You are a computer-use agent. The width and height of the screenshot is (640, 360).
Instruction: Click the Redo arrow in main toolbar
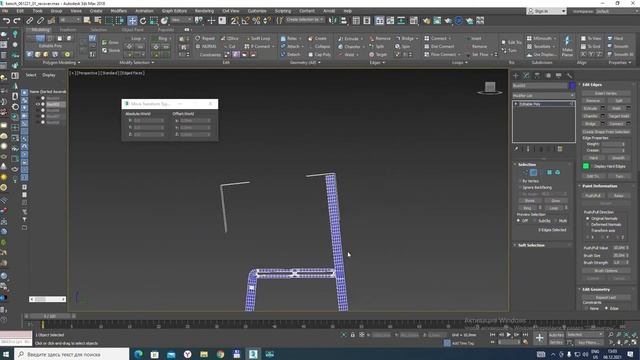(17, 20)
